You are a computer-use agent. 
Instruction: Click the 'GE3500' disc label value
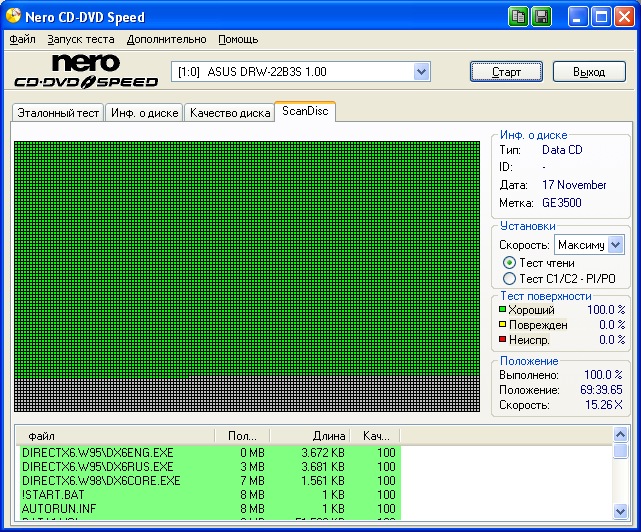click(x=561, y=203)
